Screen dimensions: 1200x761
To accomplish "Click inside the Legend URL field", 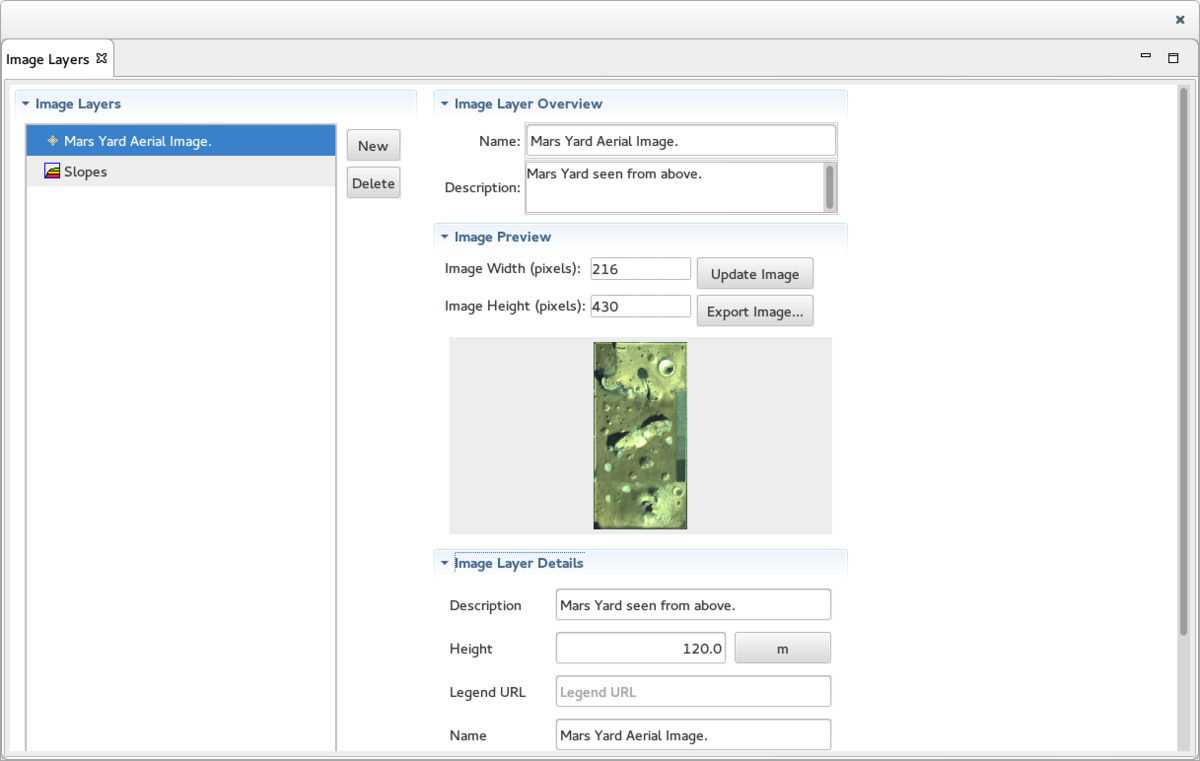I will click(x=692, y=691).
